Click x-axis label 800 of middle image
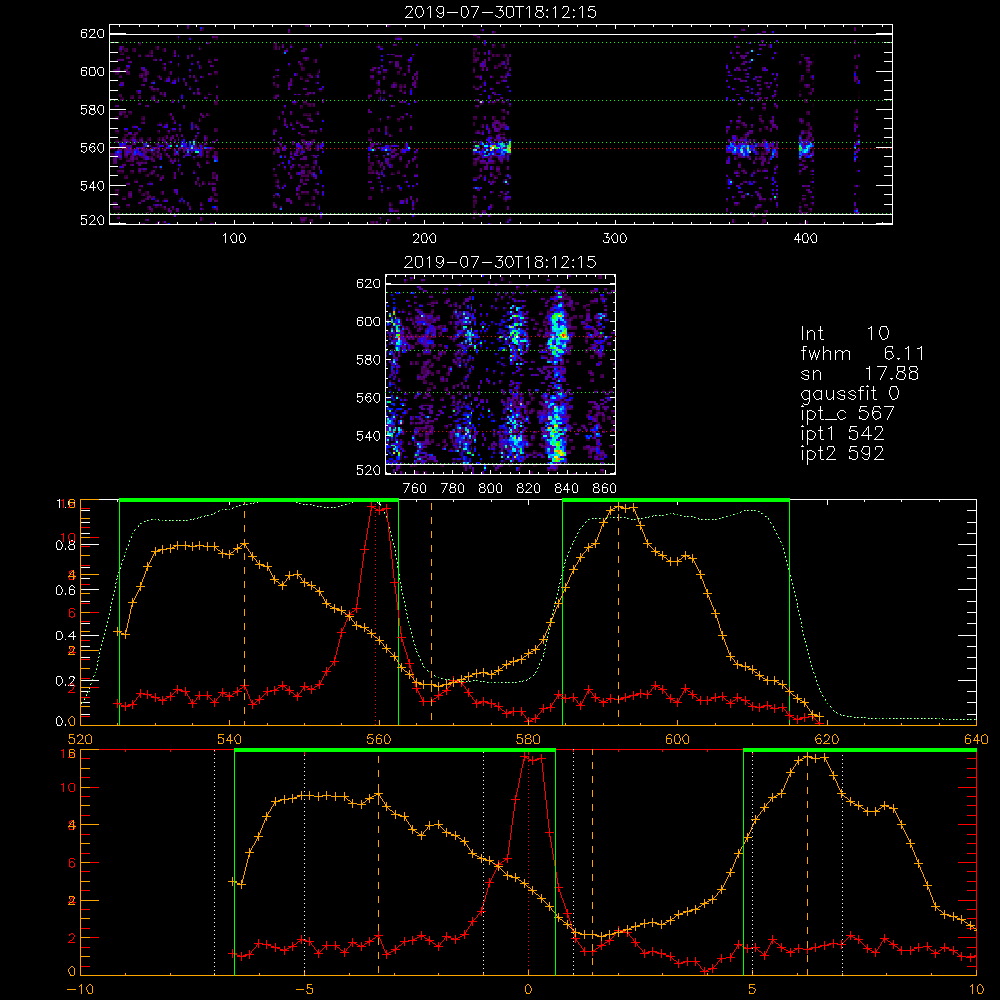This screenshot has width=1000, height=1000. (x=490, y=489)
